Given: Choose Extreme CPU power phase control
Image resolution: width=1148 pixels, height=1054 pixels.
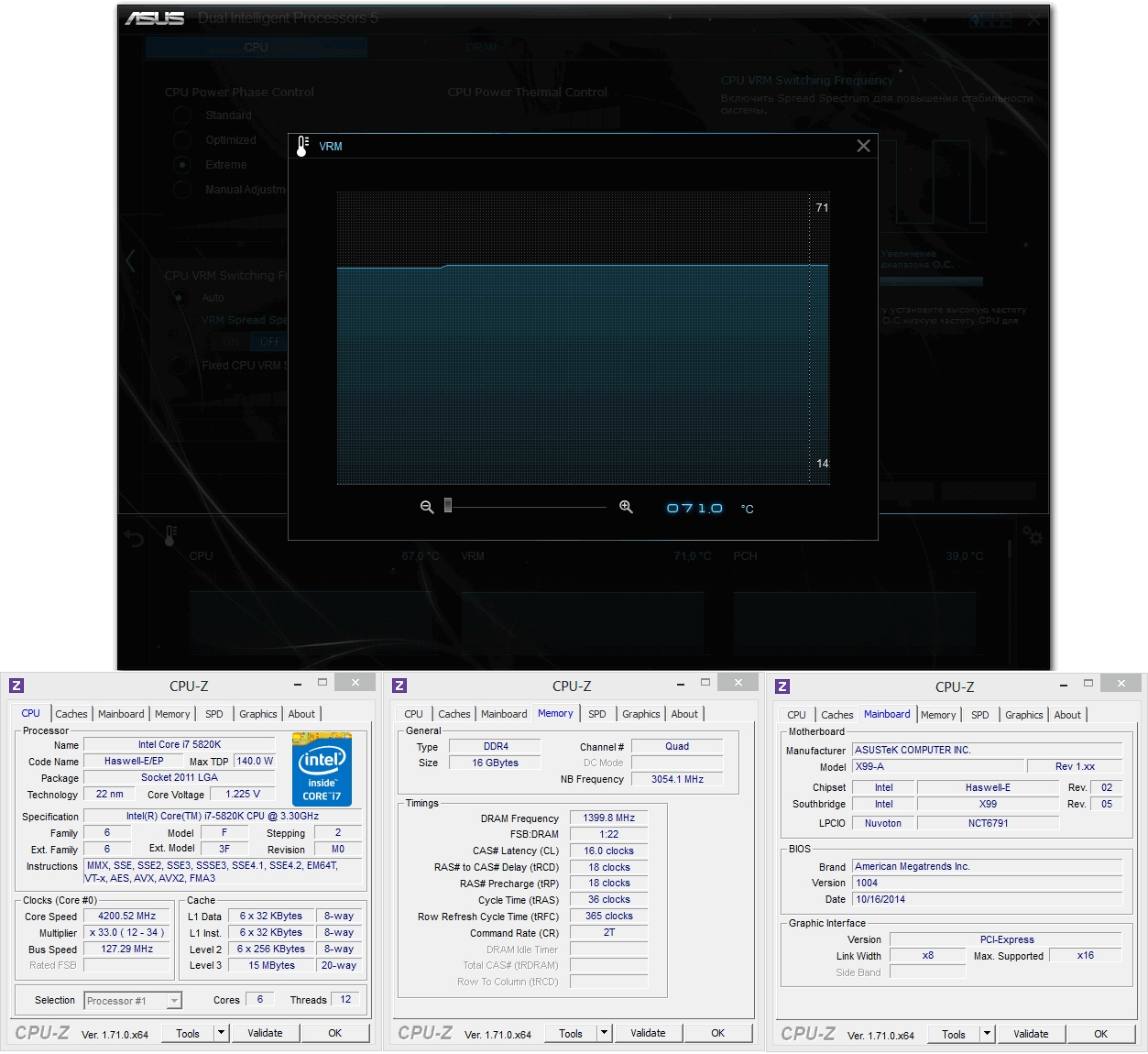Looking at the screenshot, I should pyautogui.click(x=182, y=165).
